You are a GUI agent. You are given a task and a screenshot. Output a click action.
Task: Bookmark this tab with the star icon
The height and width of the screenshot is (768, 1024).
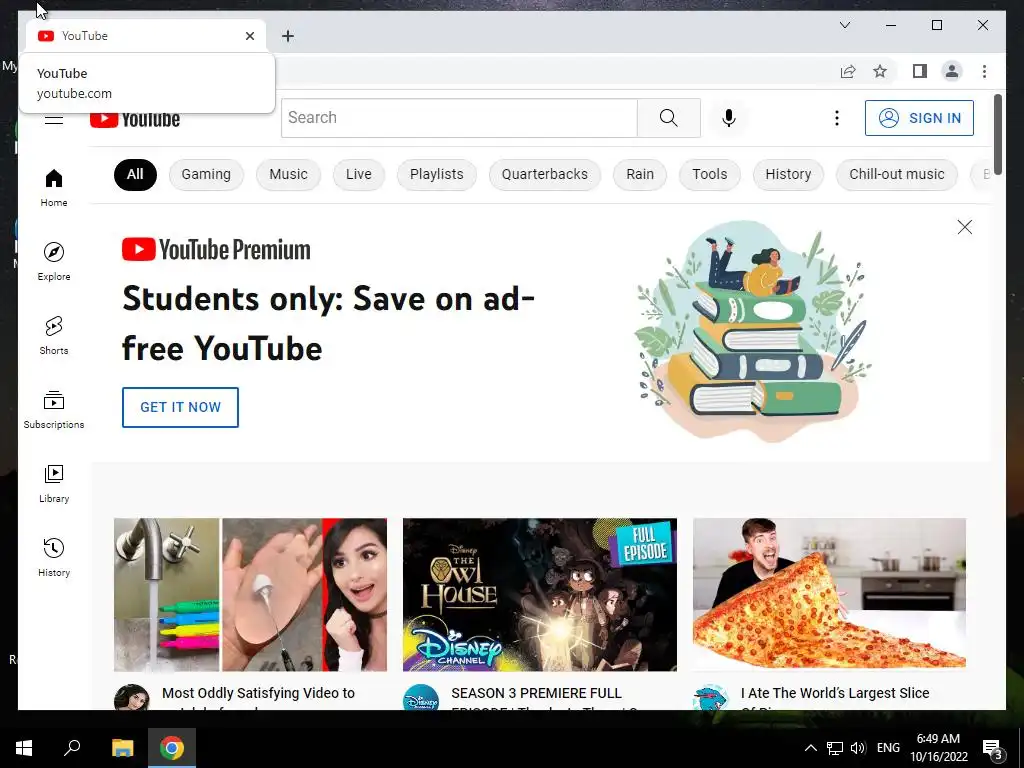880,71
